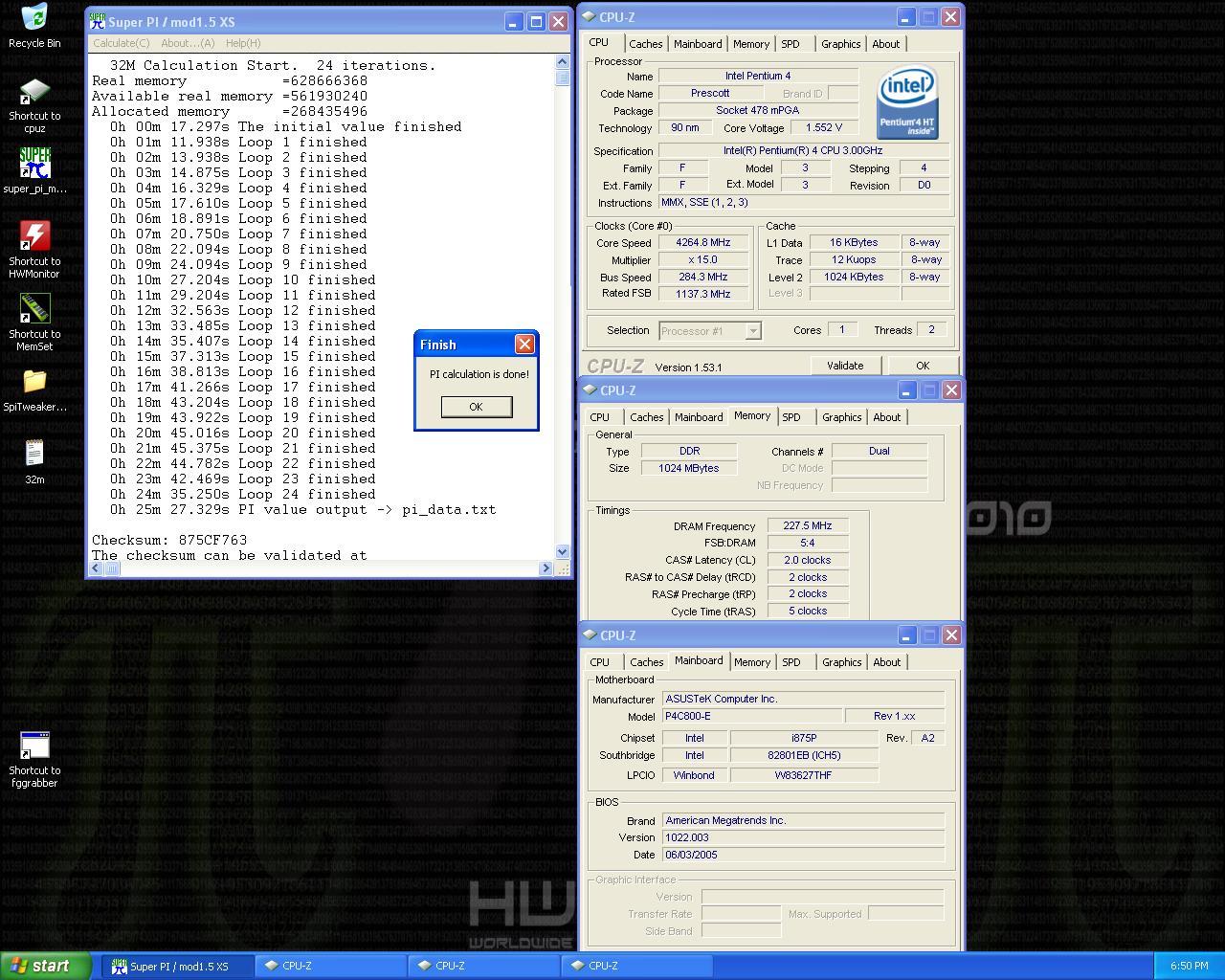Image resolution: width=1225 pixels, height=980 pixels.
Task: Click the 6:50 PM system clock
Action: point(1189,967)
